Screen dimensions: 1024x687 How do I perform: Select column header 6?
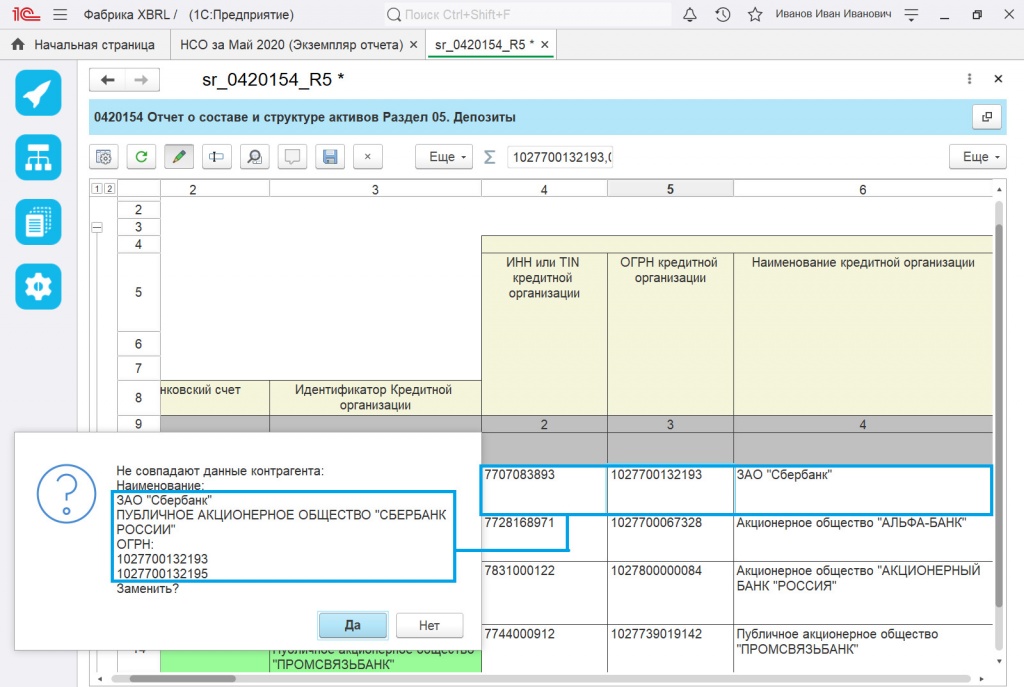(863, 189)
